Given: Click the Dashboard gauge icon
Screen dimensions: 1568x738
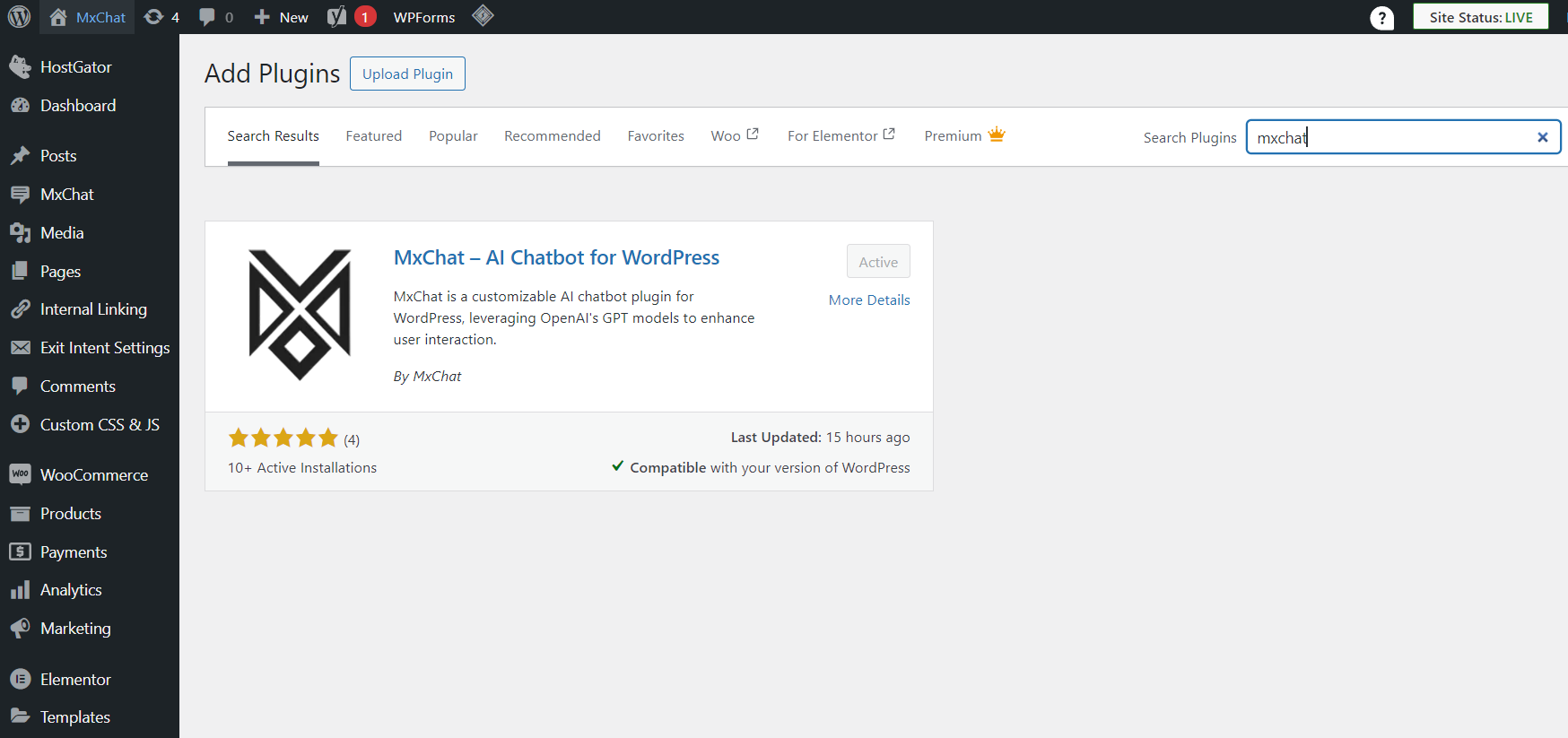Looking at the screenshot, I should point(20,106).
